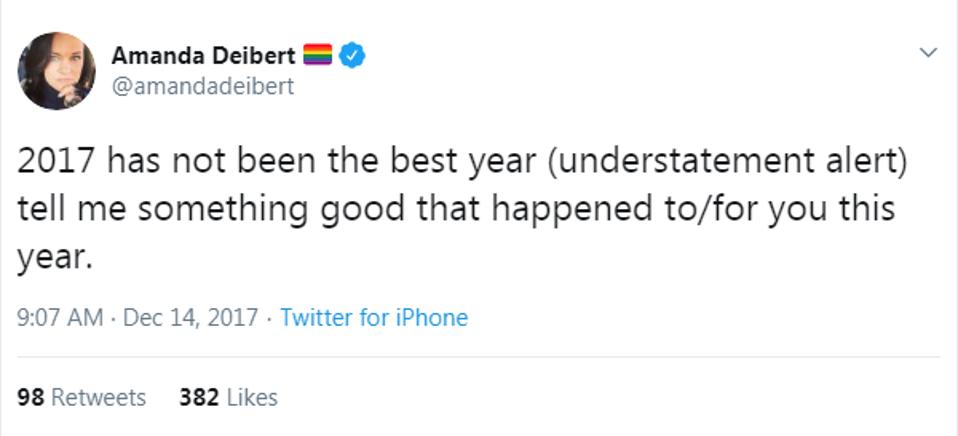Click the number 98 in retweet count
Image resolution: width=958 pixels, height=436 pixels.
[x=31, y=398]
